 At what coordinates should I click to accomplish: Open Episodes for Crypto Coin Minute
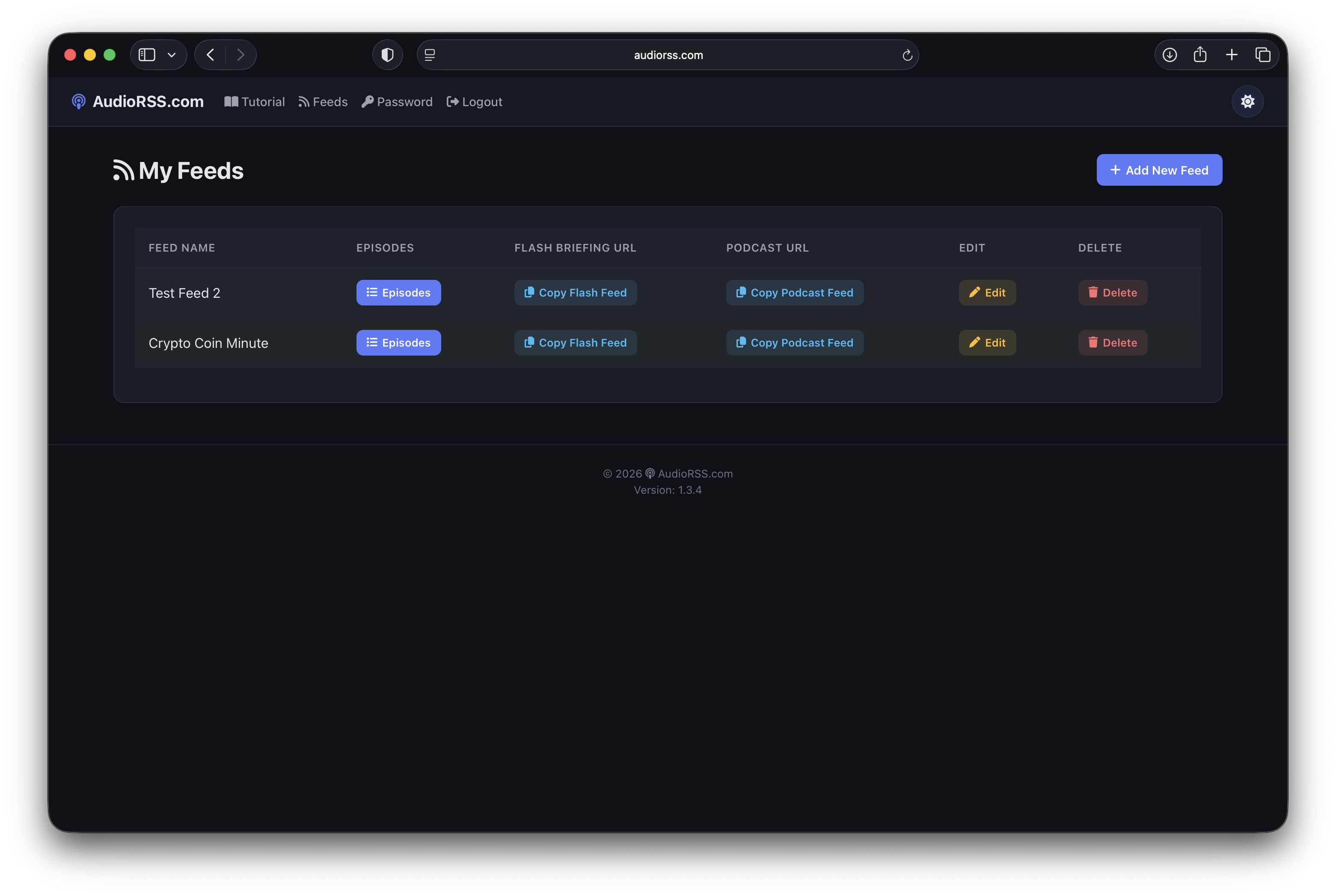pos(398,342)
